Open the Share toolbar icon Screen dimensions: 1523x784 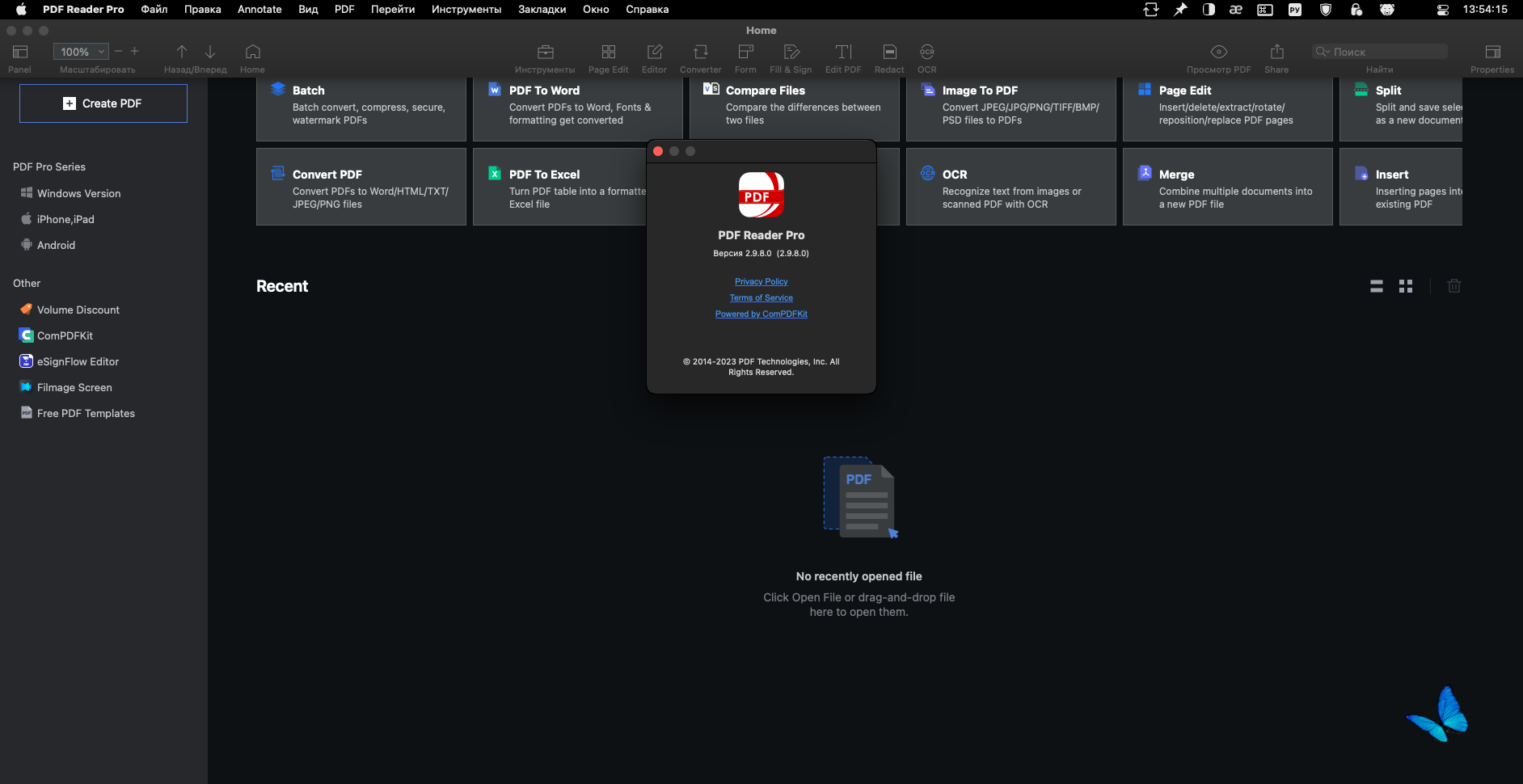(x=1277, y=52)
